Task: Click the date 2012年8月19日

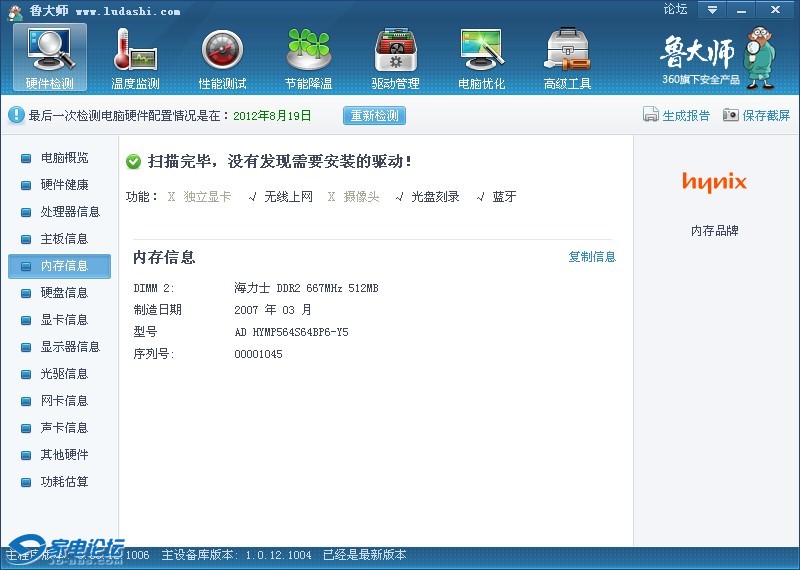Action: (x=272, y=116)
